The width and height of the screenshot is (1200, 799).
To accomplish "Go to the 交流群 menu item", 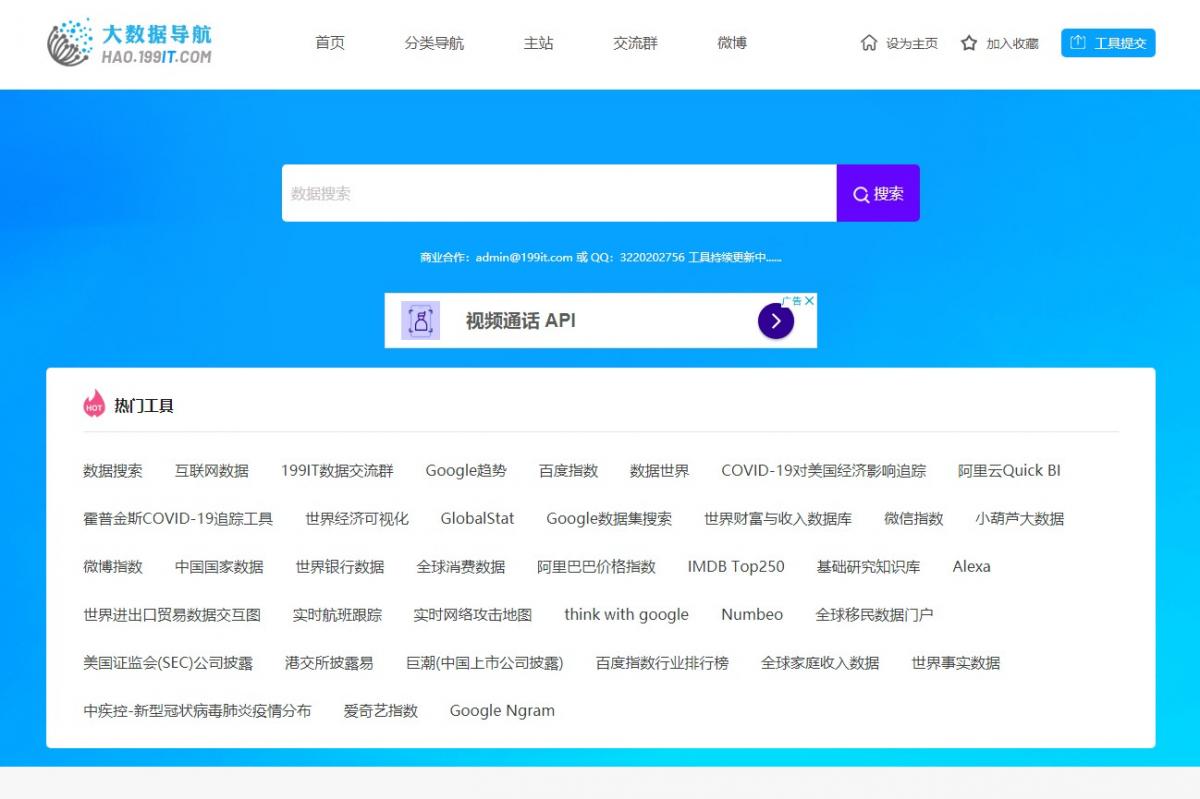I will pos(635,43).
